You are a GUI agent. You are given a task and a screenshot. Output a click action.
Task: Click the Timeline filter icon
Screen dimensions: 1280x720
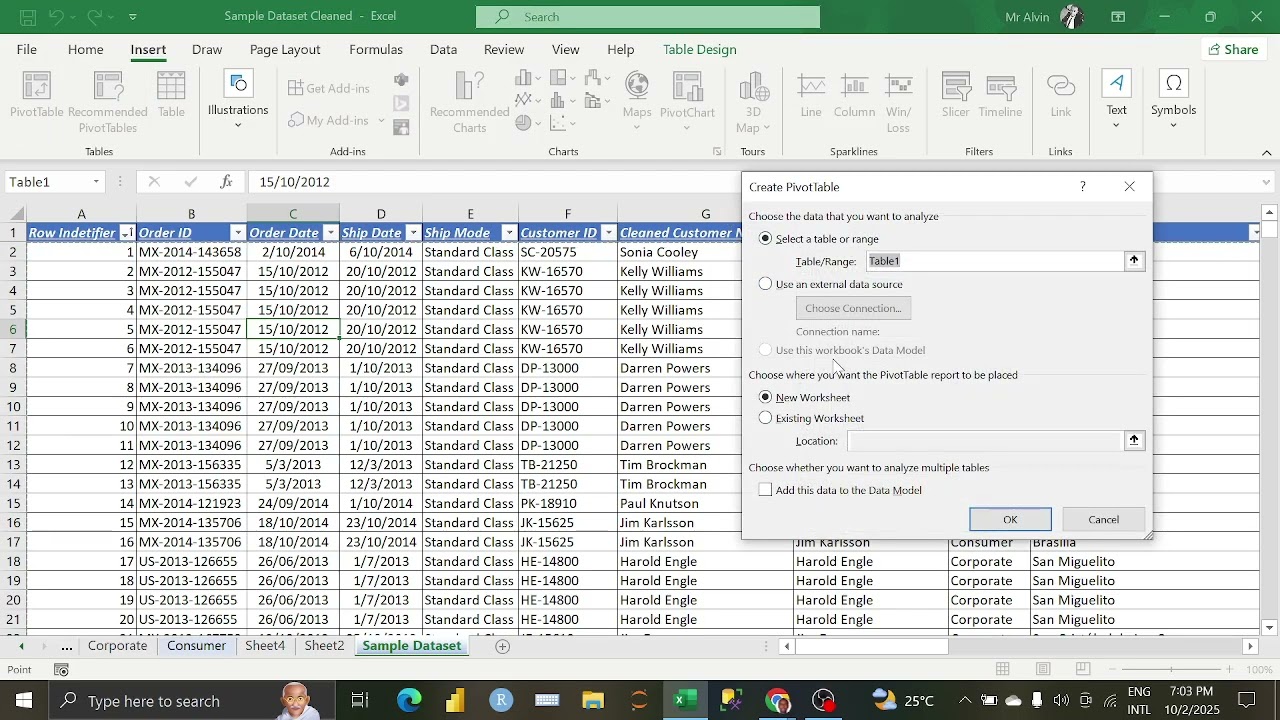tap(1000, 96)
